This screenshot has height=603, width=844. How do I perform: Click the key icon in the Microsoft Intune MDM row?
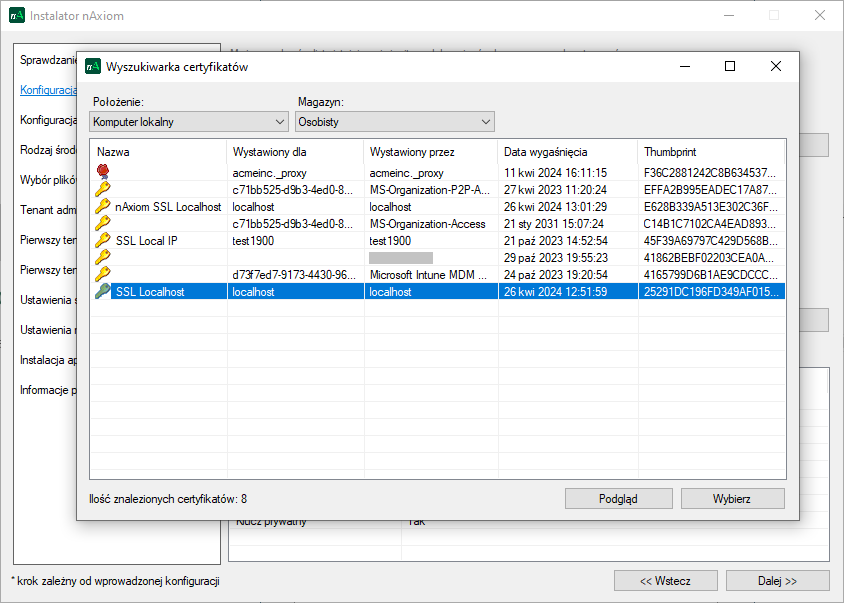[103, 274]
